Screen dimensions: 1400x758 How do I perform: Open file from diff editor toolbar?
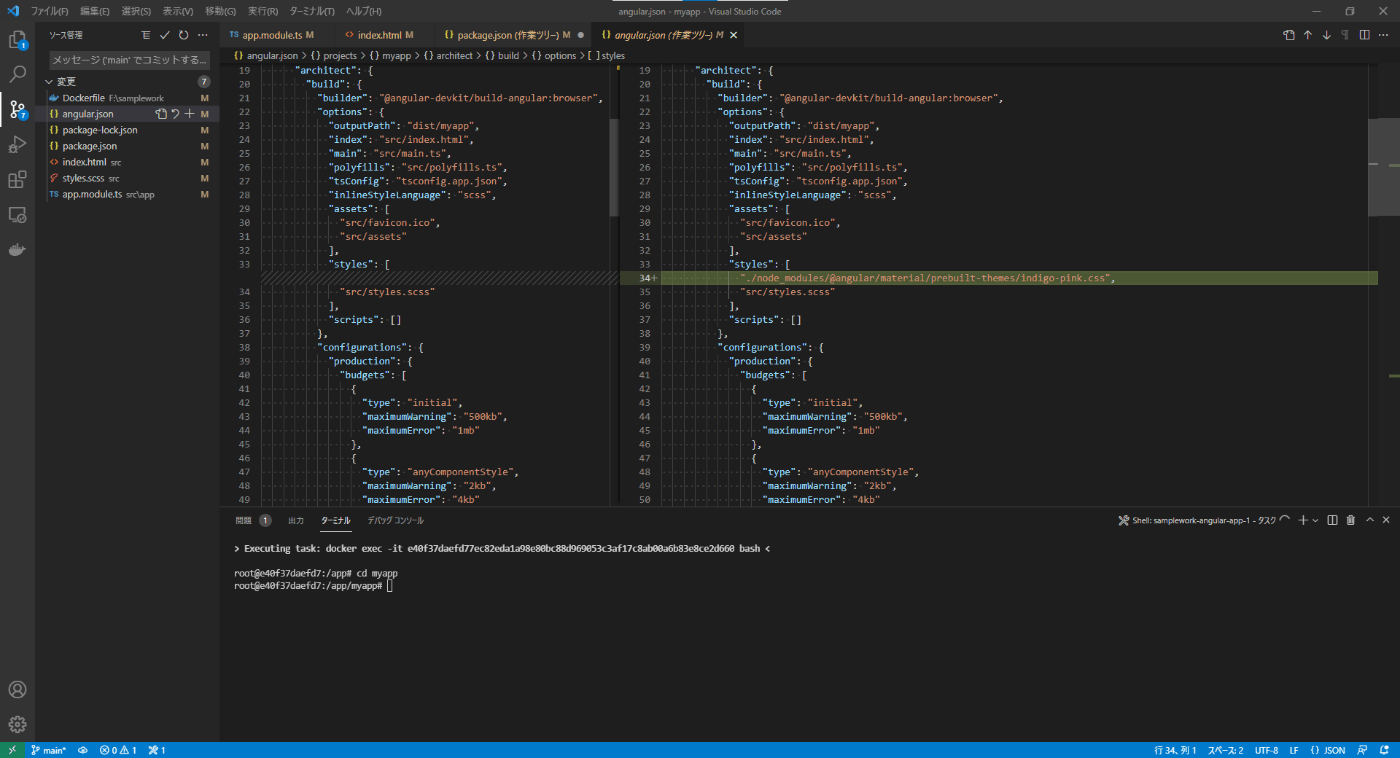coord(1289,35)
